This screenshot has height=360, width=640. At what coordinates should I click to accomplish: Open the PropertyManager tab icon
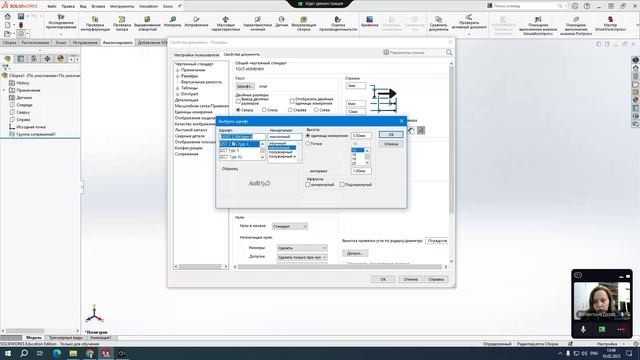(21, 59)
